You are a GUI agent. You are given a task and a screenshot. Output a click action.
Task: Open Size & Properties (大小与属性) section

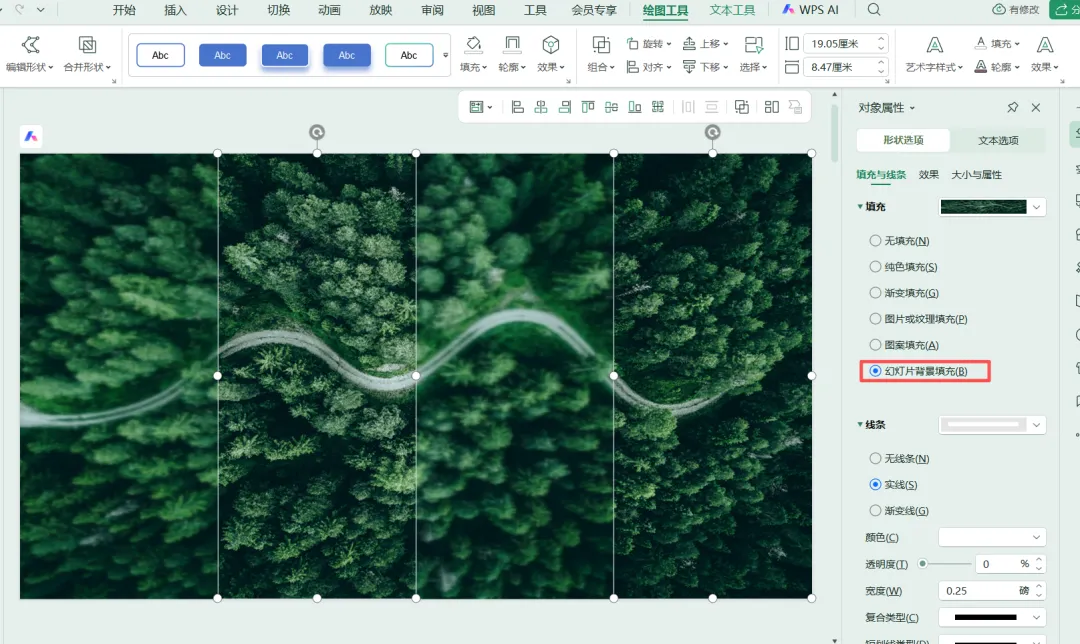click(977, 174)
